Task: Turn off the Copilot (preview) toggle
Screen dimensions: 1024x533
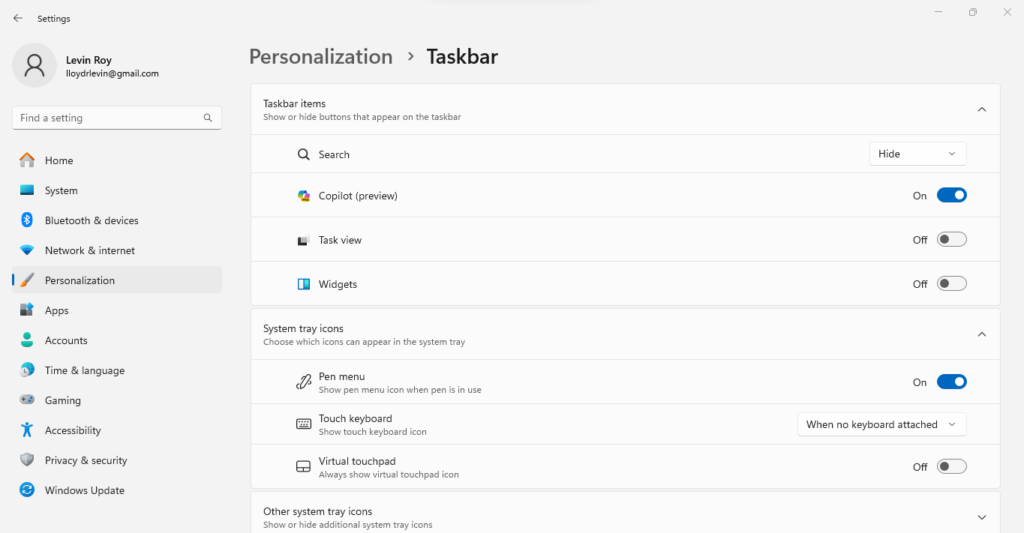Action: coord(951,196)
